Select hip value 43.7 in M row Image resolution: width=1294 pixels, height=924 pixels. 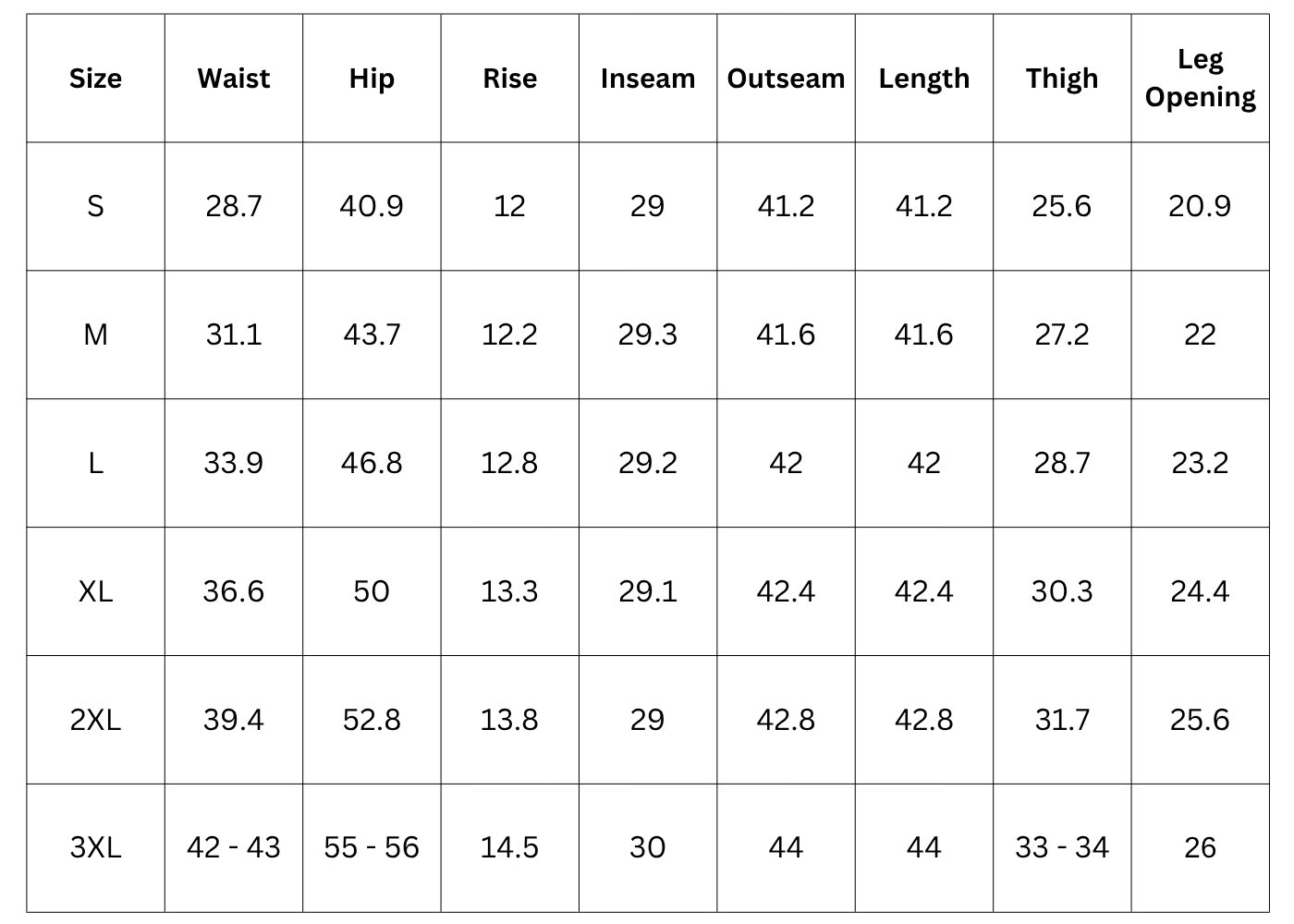click(372, 334)
